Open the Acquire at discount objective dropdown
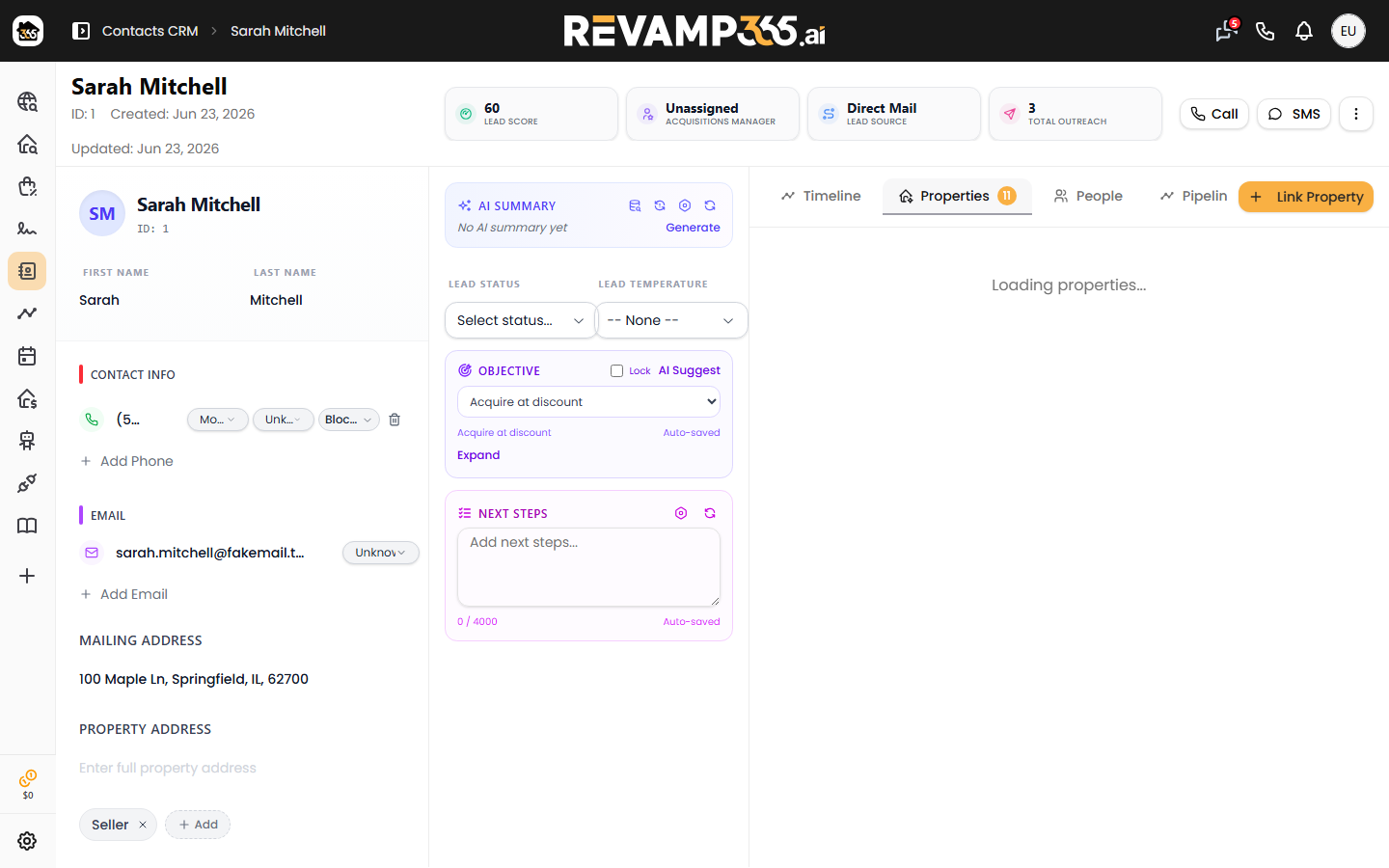This screenshot has width=1389, height=868. [588, 402]
